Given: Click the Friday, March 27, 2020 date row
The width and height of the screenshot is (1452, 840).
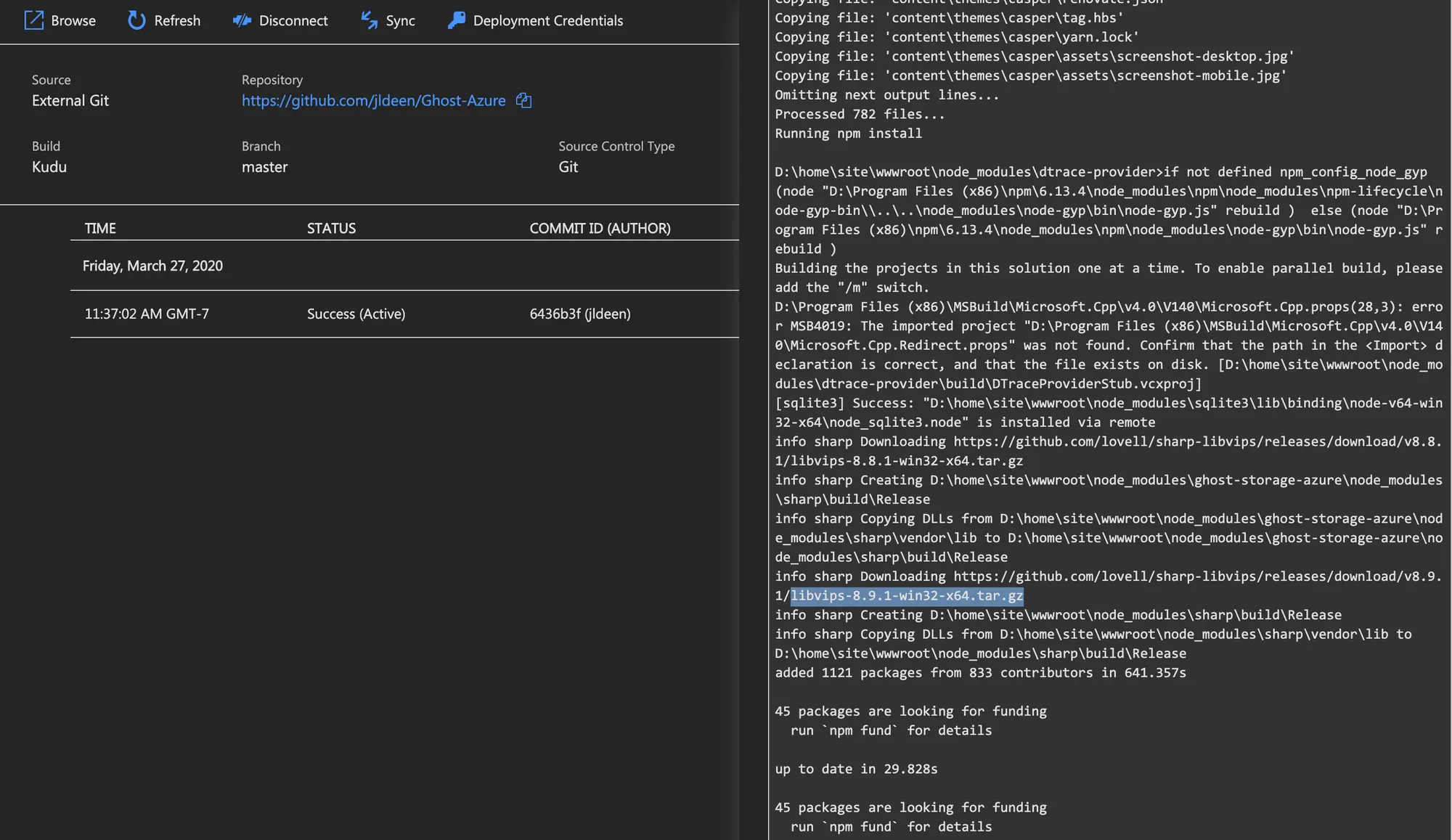Looking at the screenshot, I should point(152,266).
